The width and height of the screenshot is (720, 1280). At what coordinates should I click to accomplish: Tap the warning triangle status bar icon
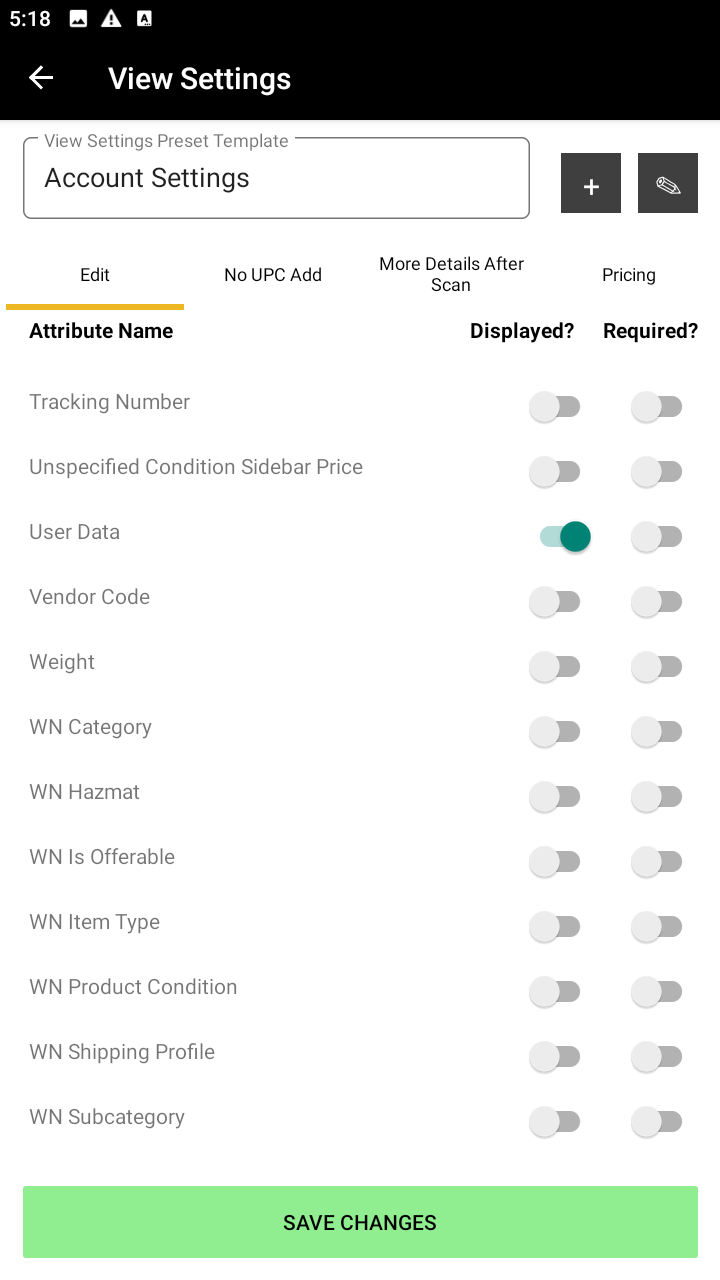[x=111, y=19]
